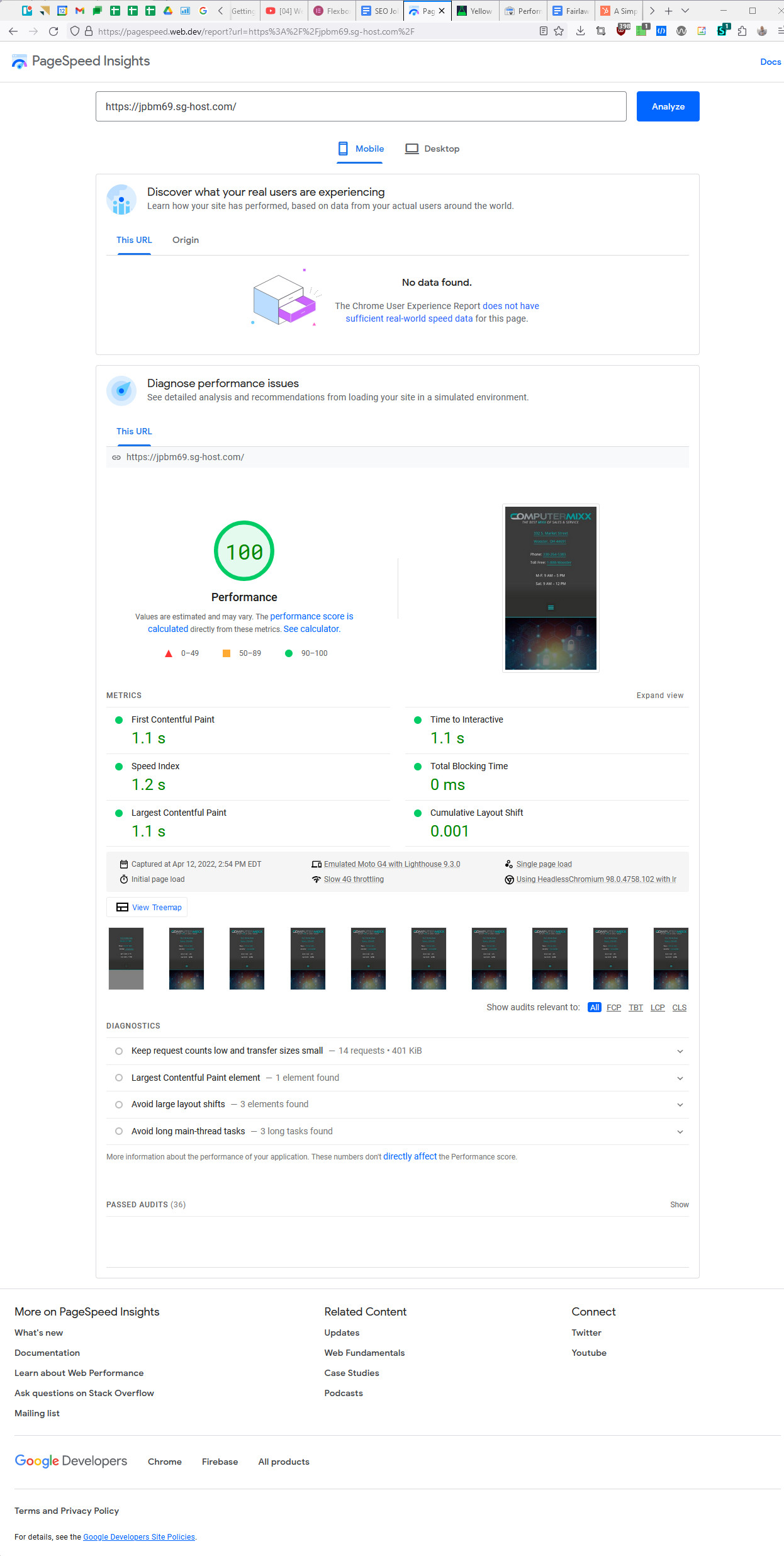This screenshot has width=784, height=1556.
Task: Switch to the Yellow browser tab
Action: [475, 11]
